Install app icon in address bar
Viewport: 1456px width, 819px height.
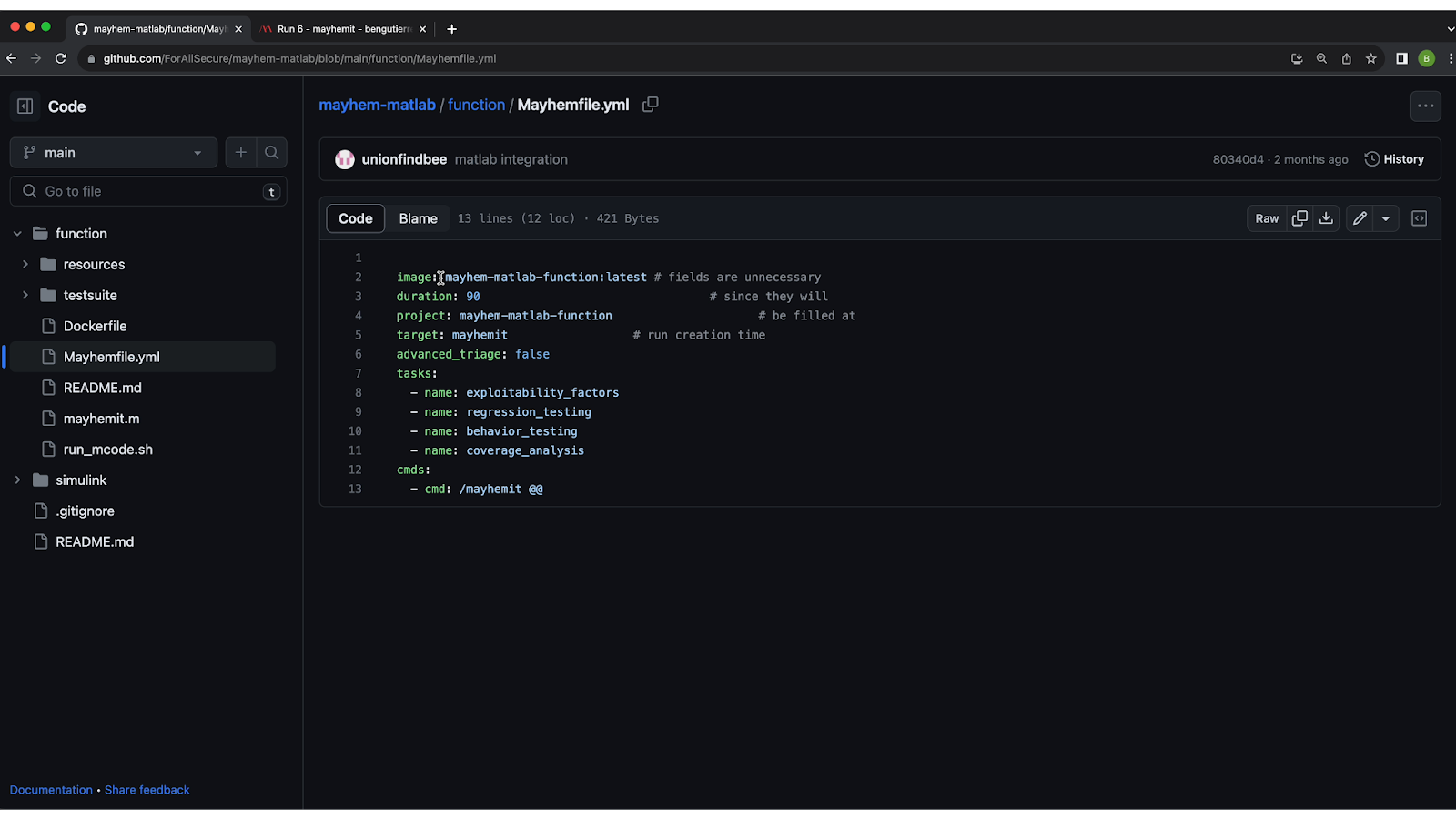click(1297, 58)
